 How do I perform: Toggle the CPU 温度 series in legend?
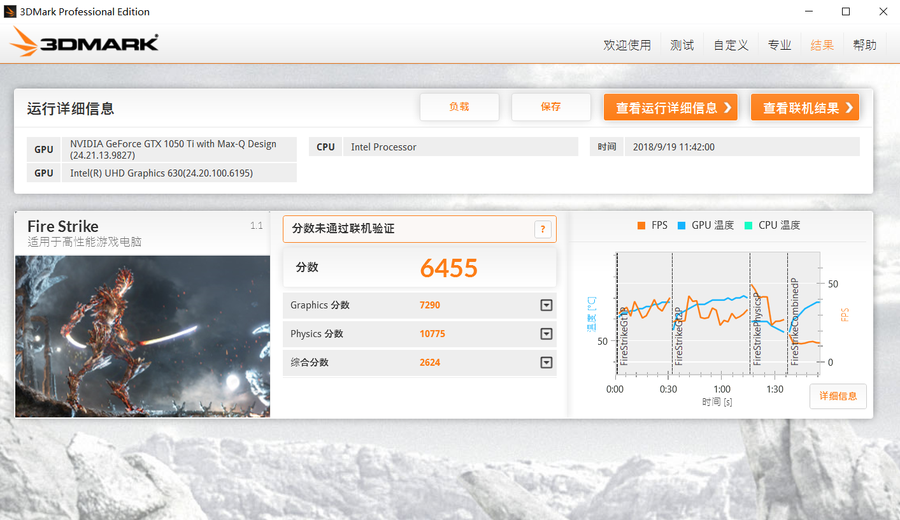[771, 226]
